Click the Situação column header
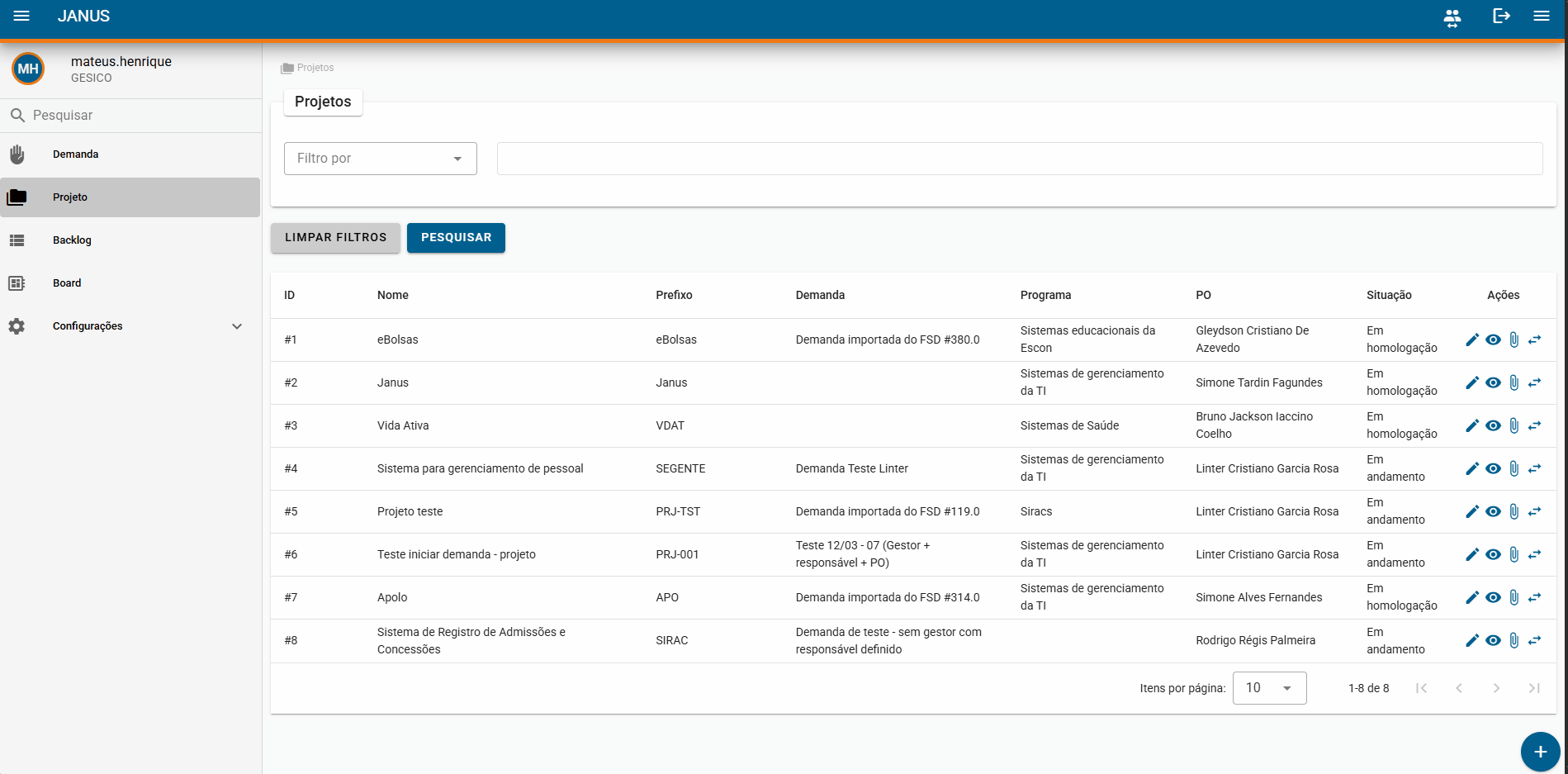 (1389, 295)
